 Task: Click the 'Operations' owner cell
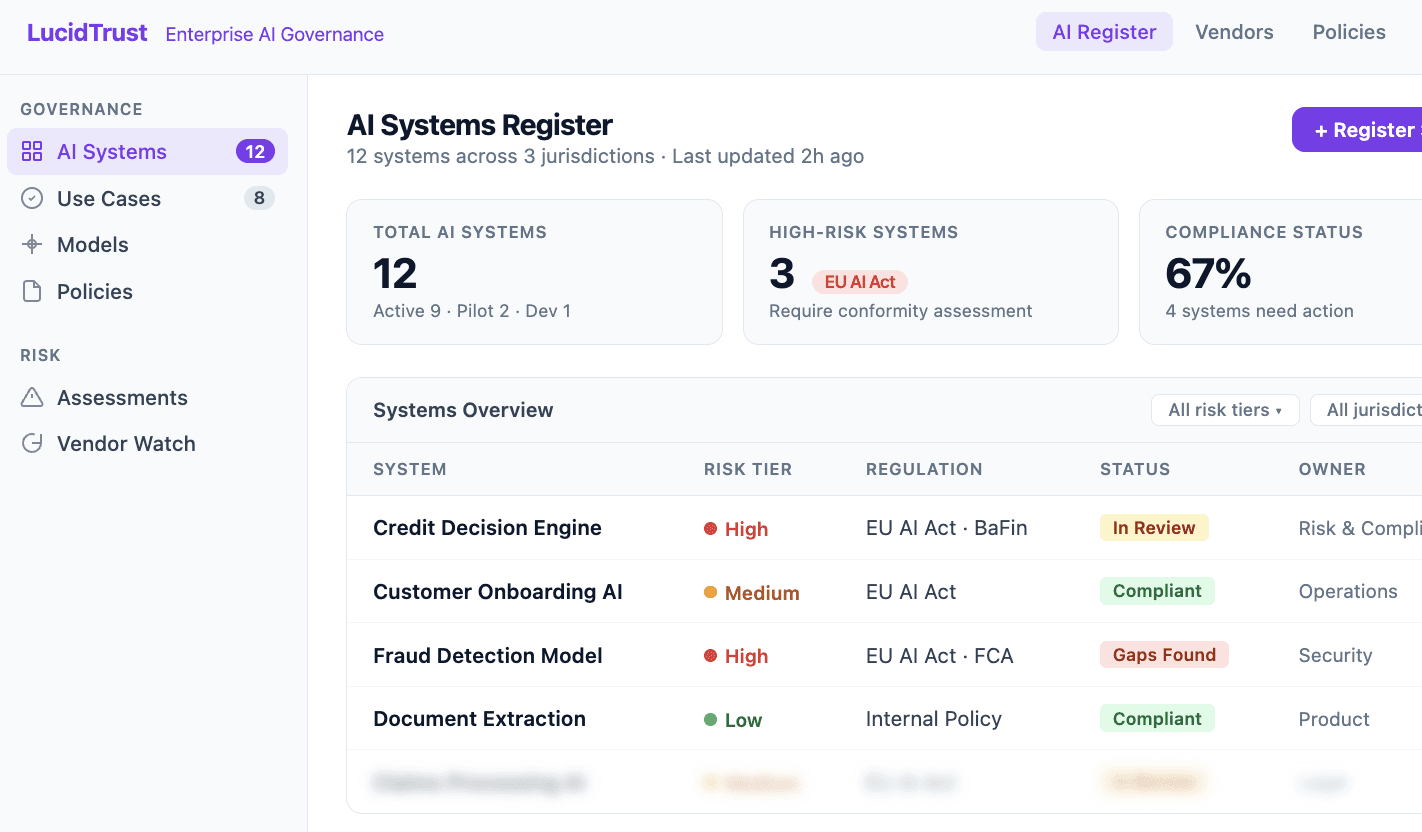point(1348,592)
